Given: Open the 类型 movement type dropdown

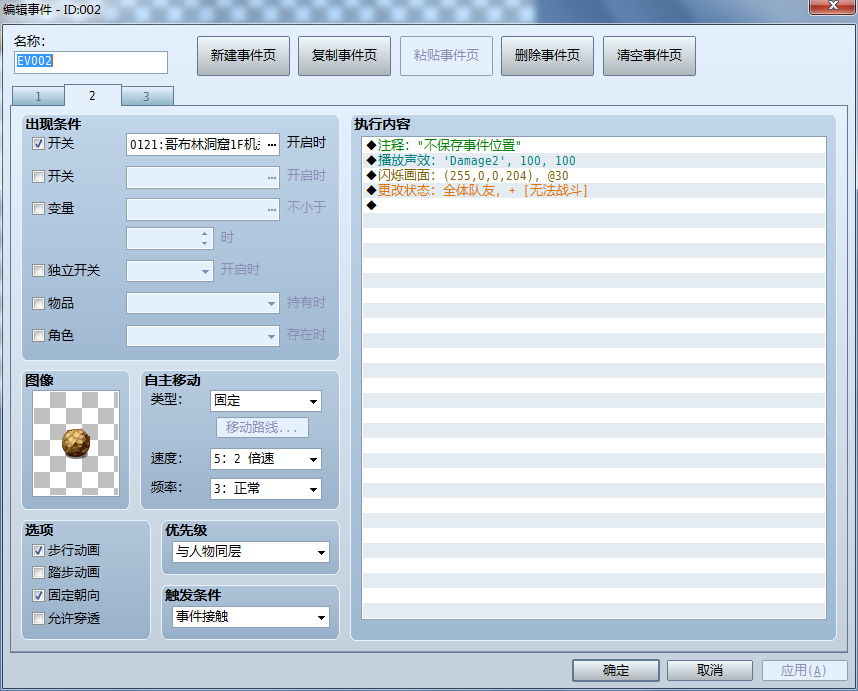Looking at the screenshot, I should [x=265, y=401].
